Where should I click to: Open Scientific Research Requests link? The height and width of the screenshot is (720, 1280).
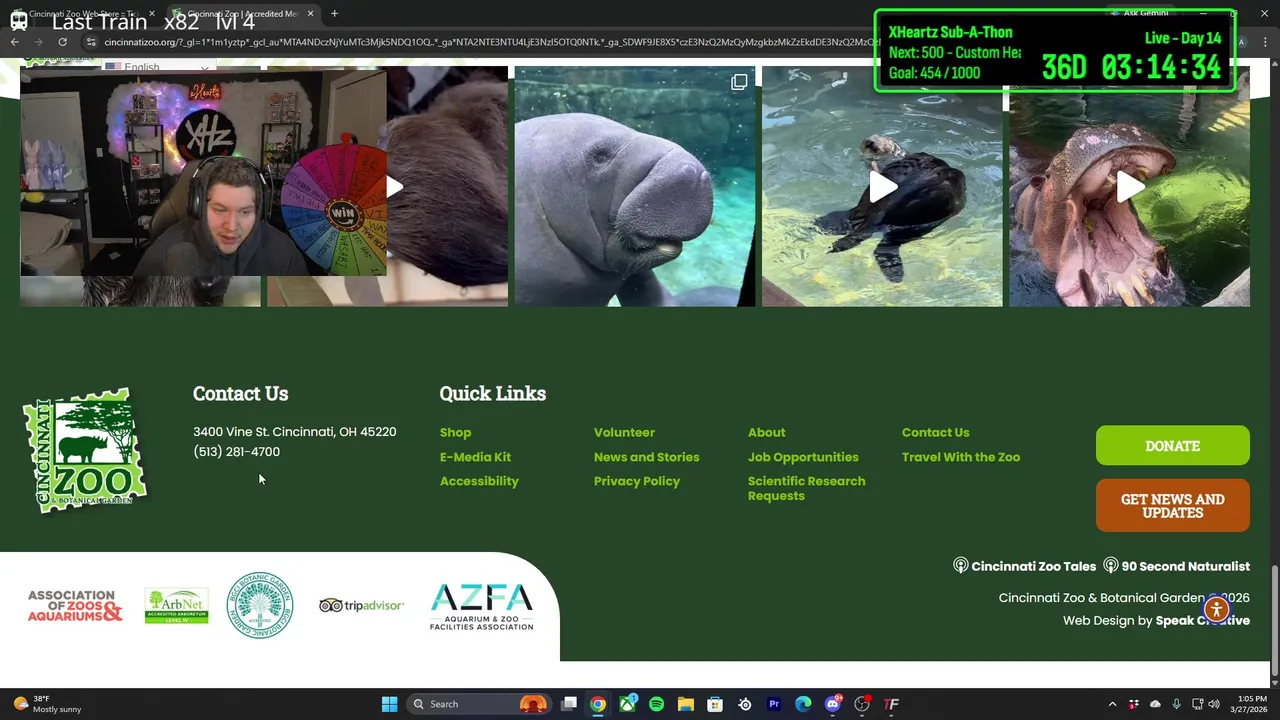(806, 488)
